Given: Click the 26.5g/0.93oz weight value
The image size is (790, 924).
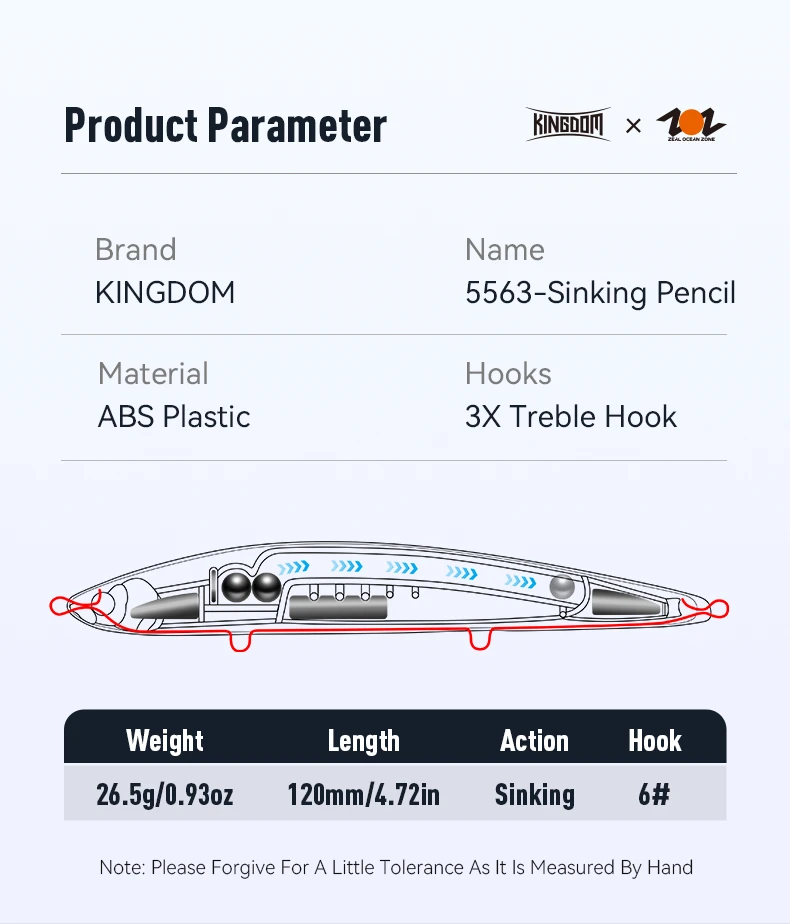Looking at the screenshot, I should coord(165,795).
